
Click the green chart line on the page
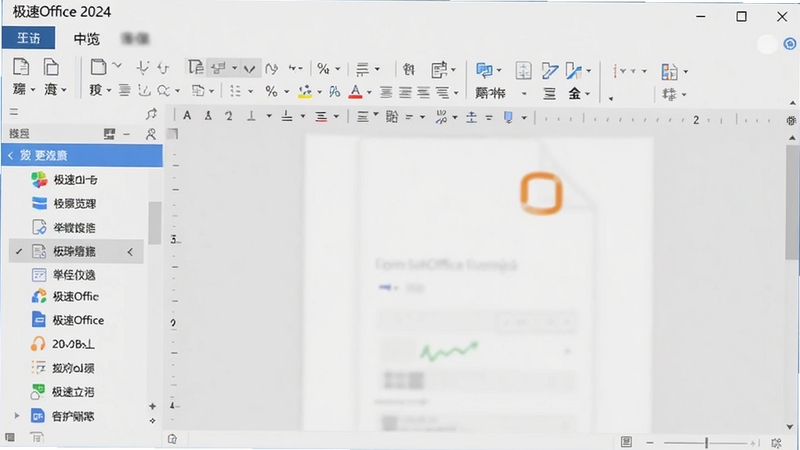[449, 351]
